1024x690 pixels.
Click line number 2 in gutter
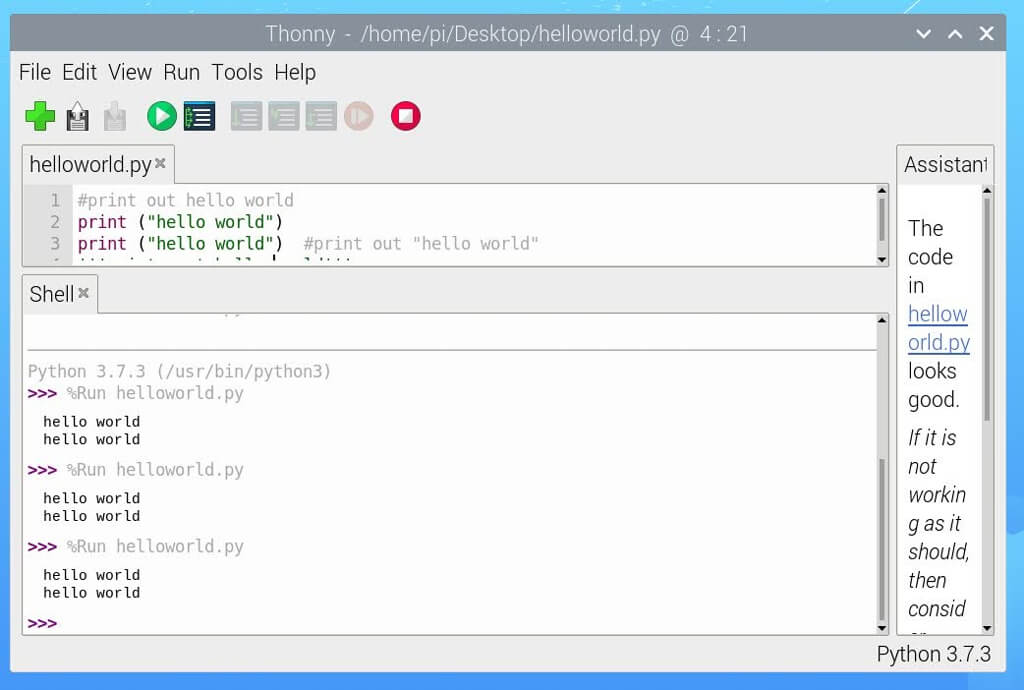click(55, 222)
